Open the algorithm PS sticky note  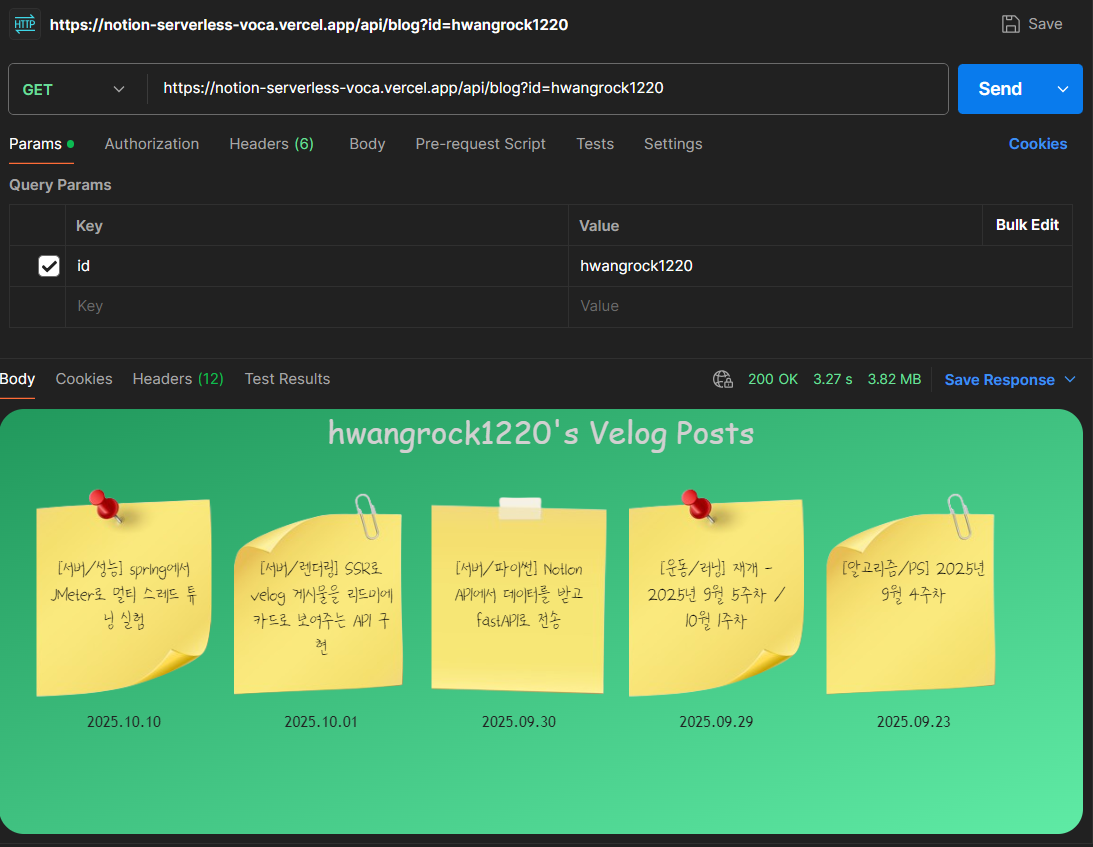pyautogui.click(x=910, y=603)
